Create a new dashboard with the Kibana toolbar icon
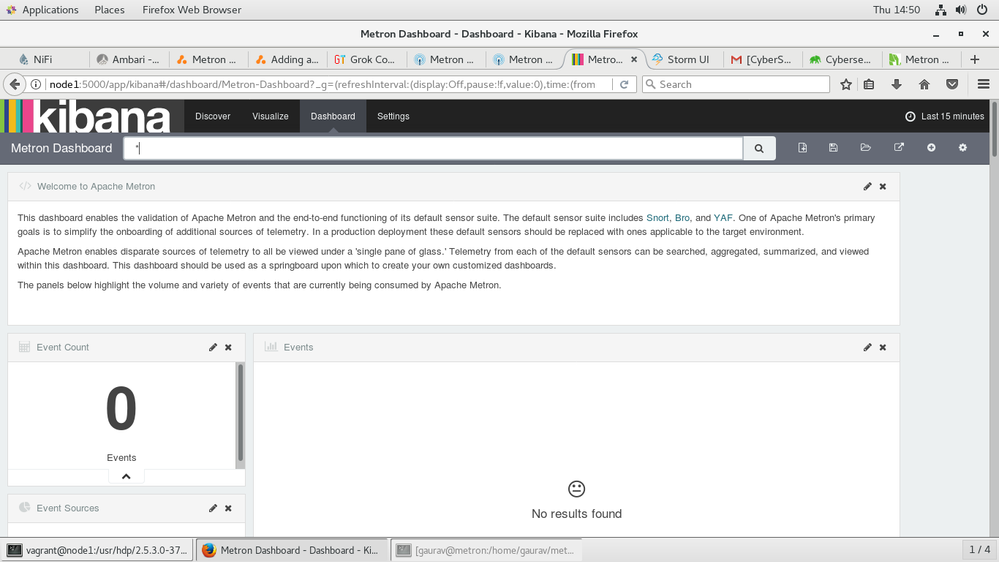Image resolution: width=999 pixels, height=562 pixels. point(802,148)
